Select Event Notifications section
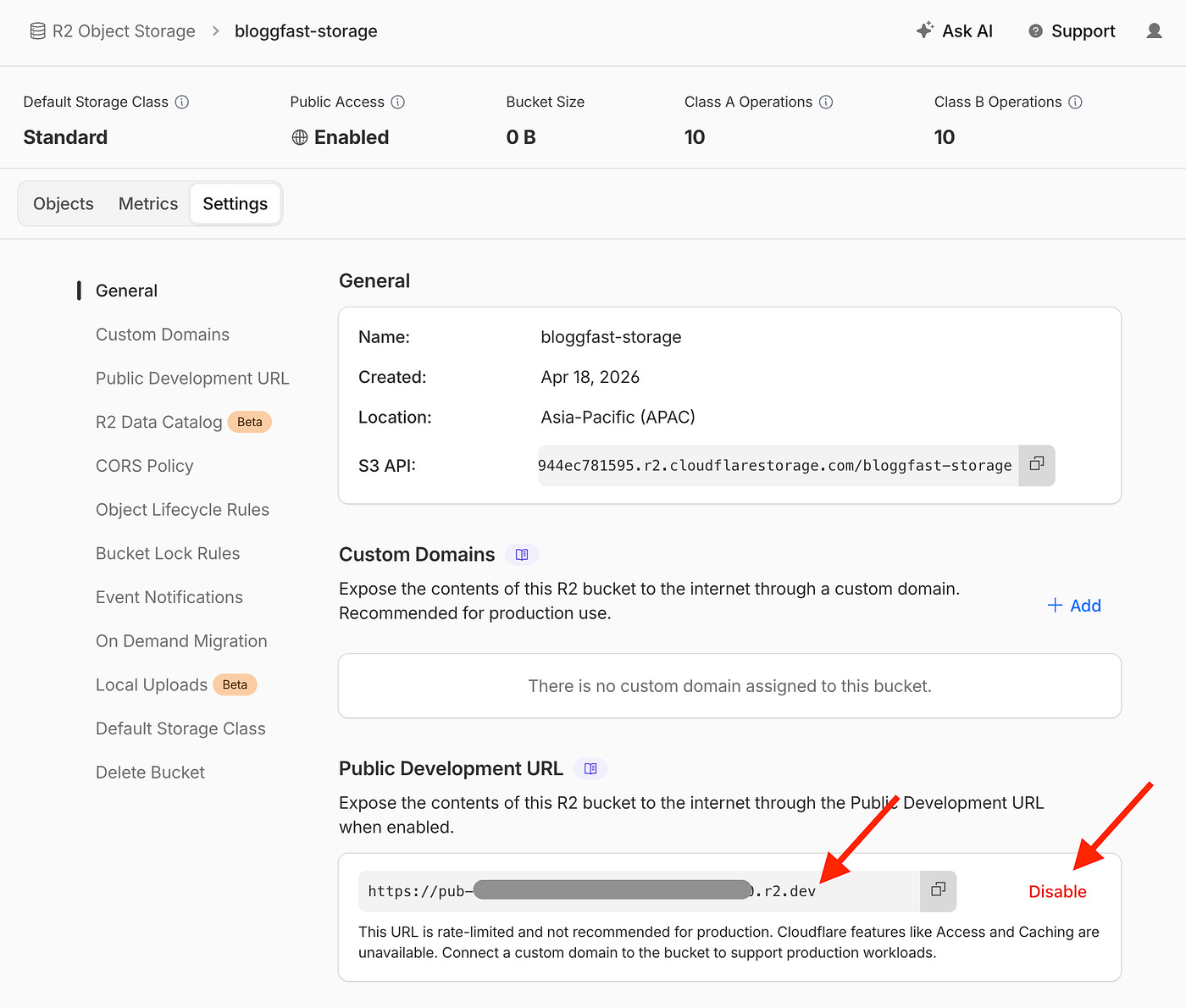Screen dimensions: 1186x1008 click(168, 596)
